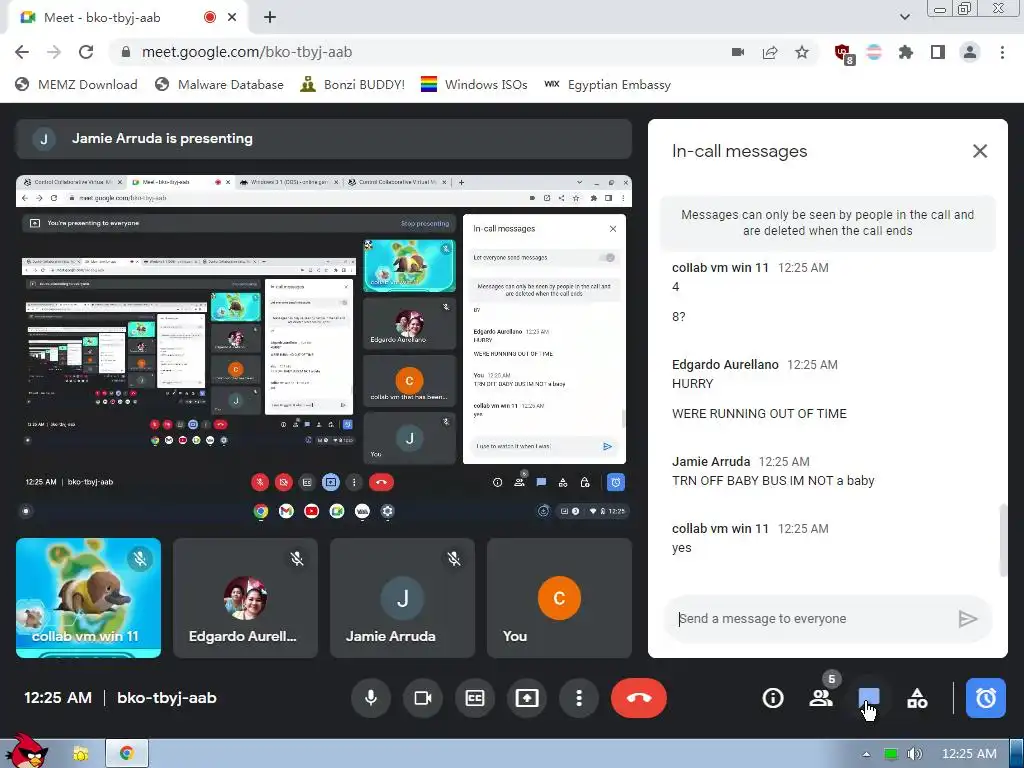Close the Meet browser tab

tap(232, 17)
